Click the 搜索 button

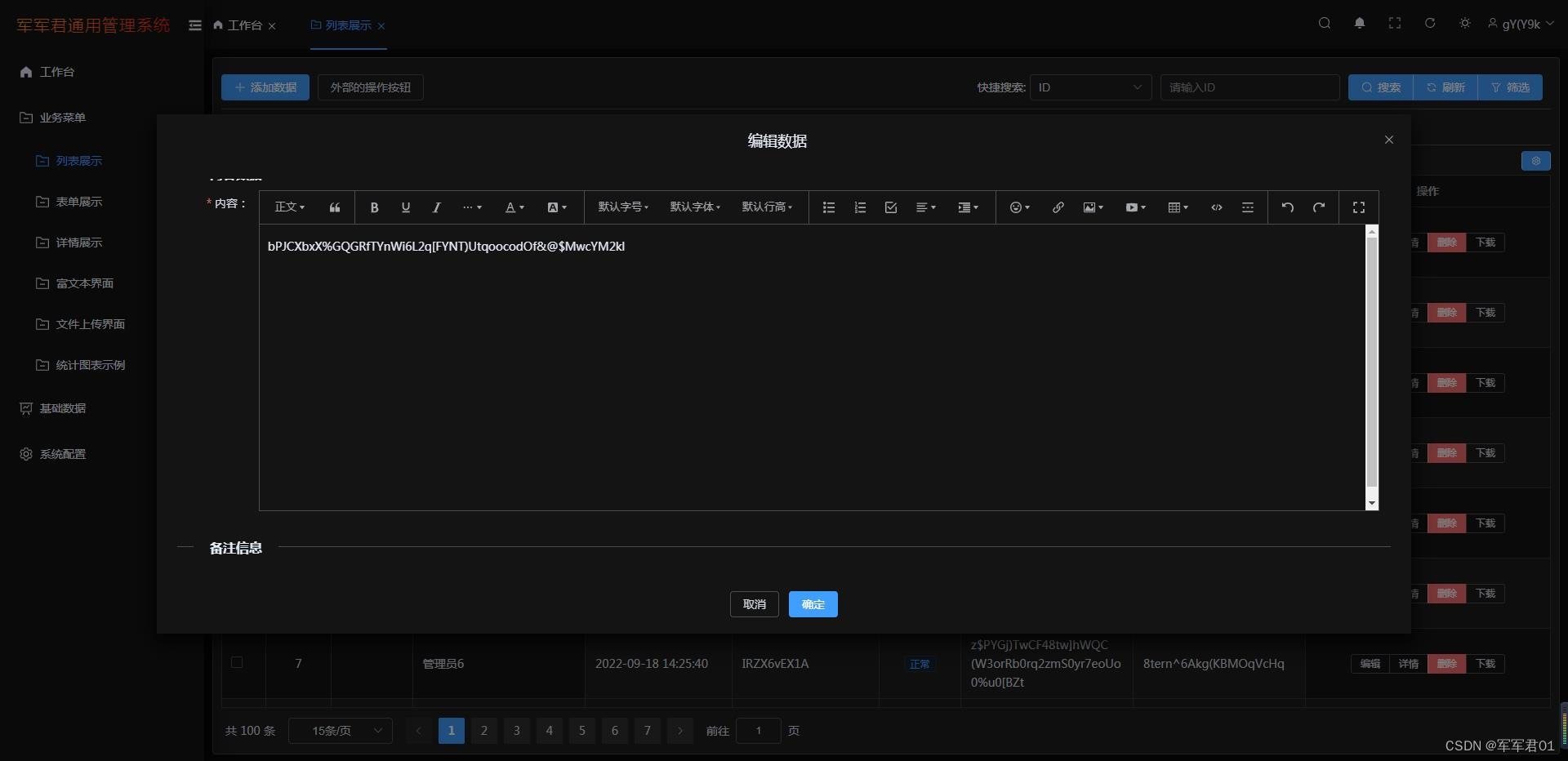[1381, 87]
